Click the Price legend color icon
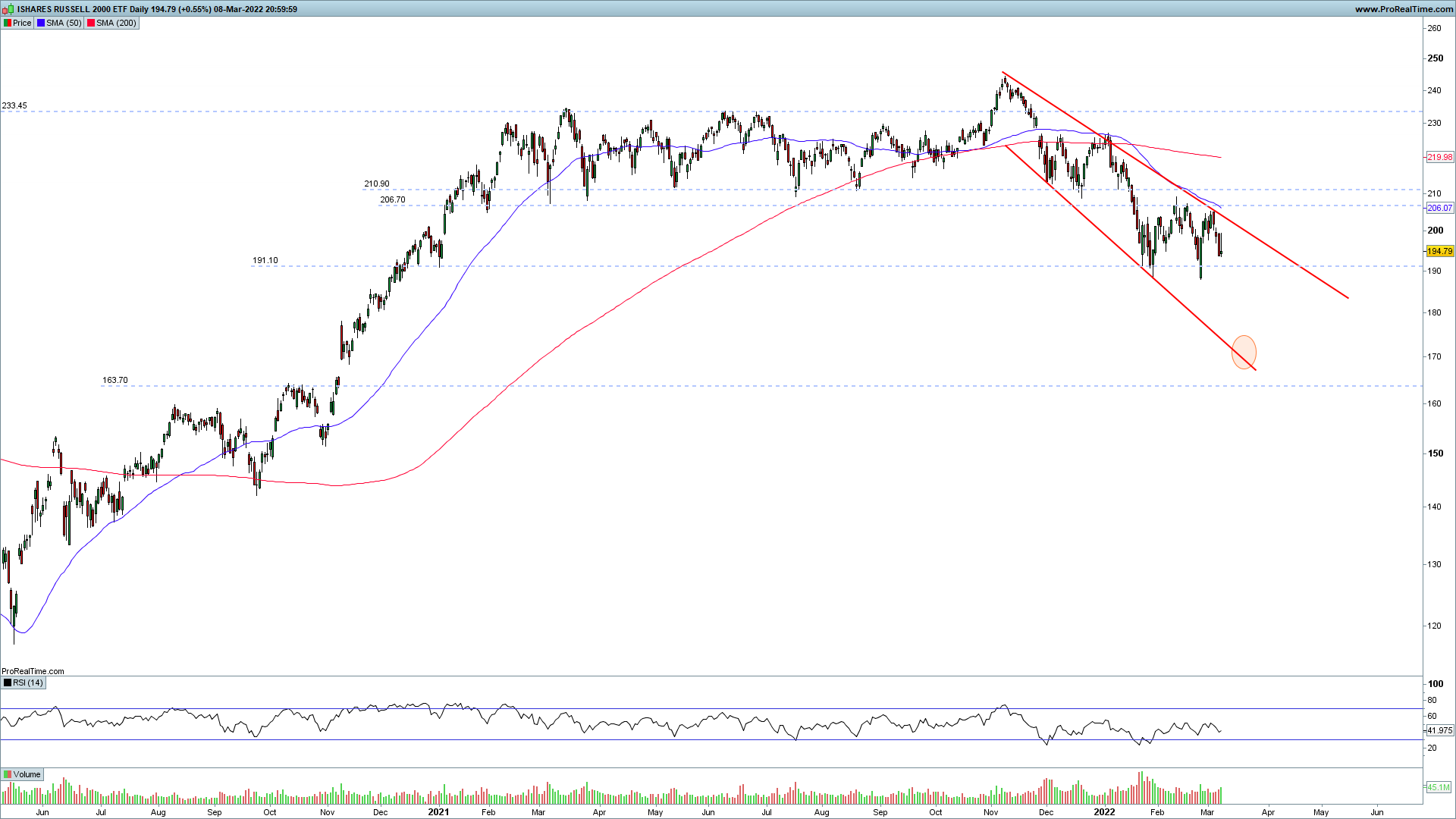Screen dimensions: 1456x819 point(8,23)
